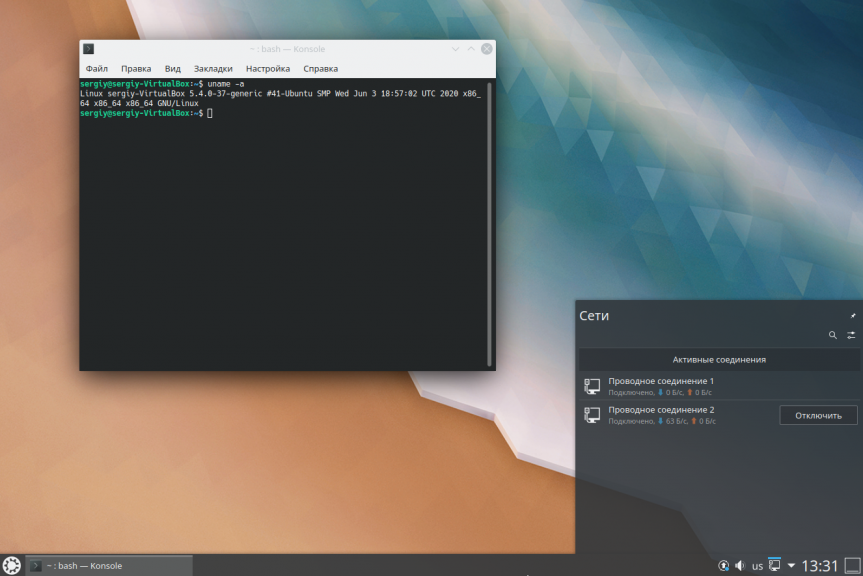Expand Проводное соединение 2 details

[x=680, y=415]
